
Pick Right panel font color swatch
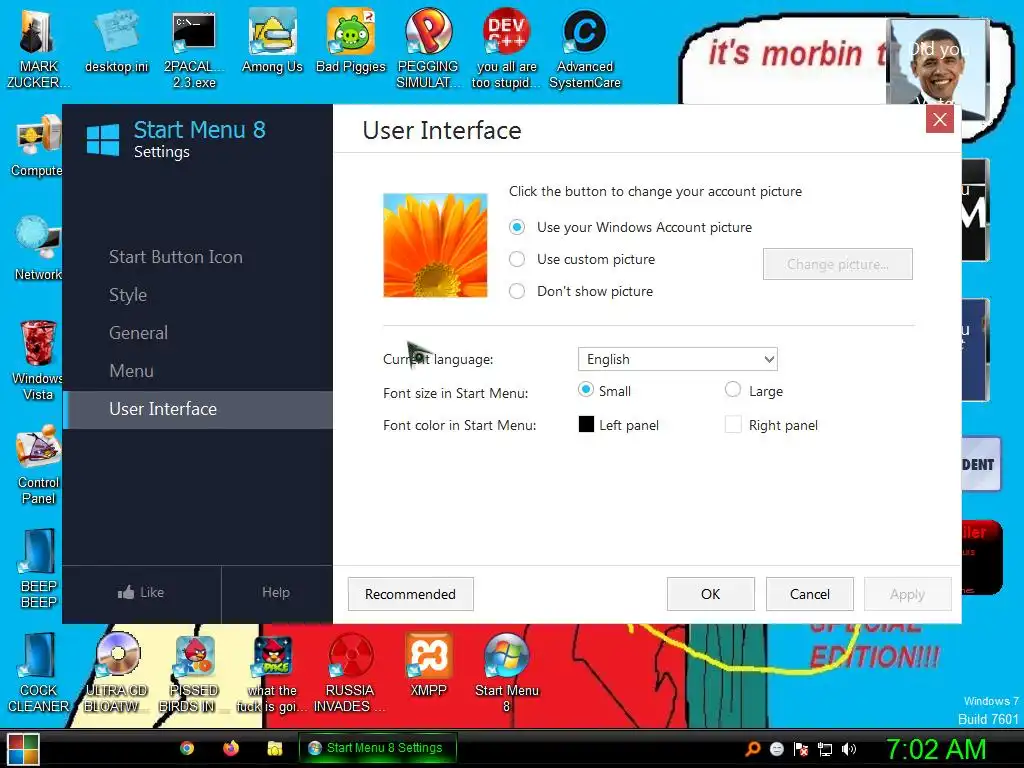point(733,424)
